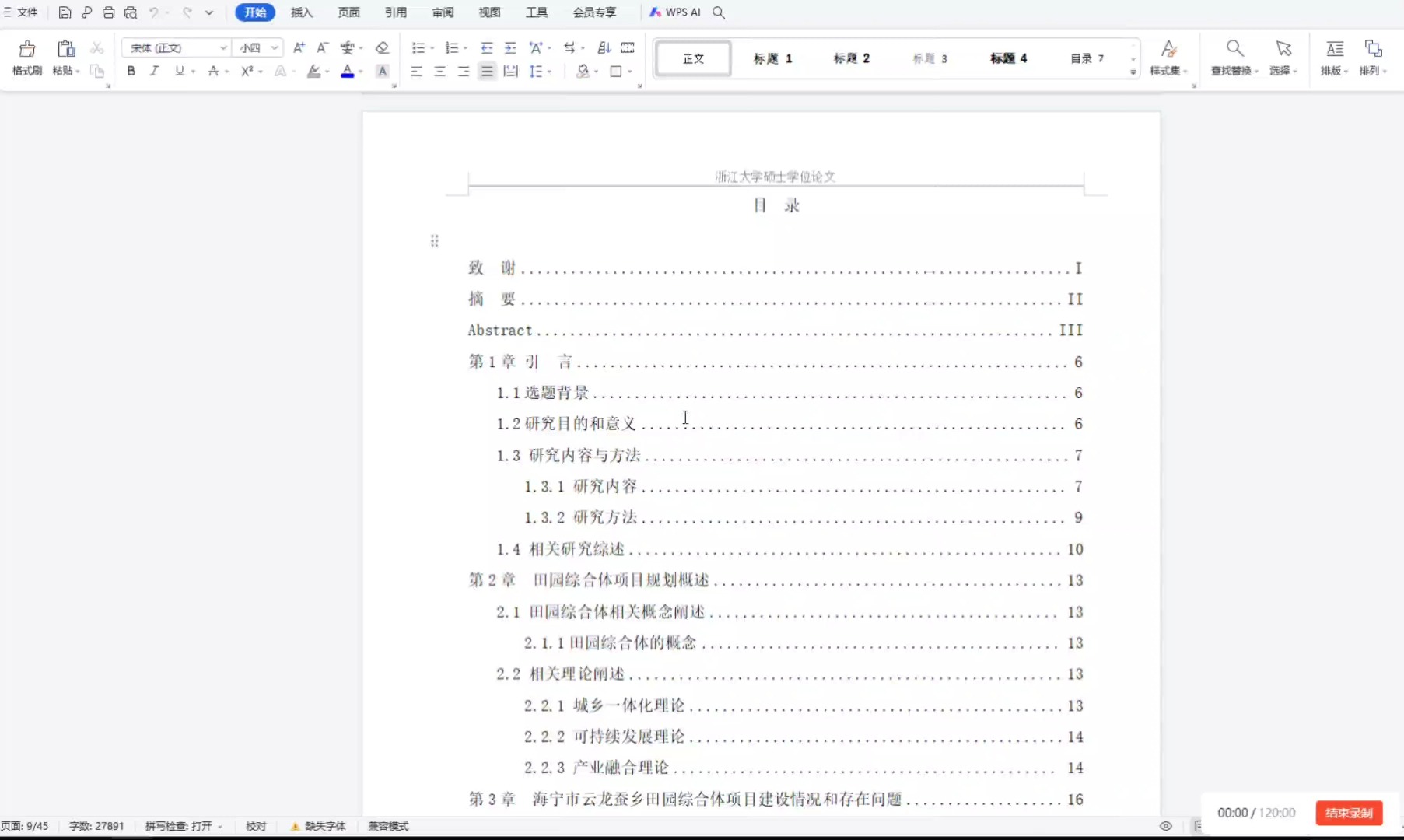Click the distributed alignment icon

click(x=510, y=72)
